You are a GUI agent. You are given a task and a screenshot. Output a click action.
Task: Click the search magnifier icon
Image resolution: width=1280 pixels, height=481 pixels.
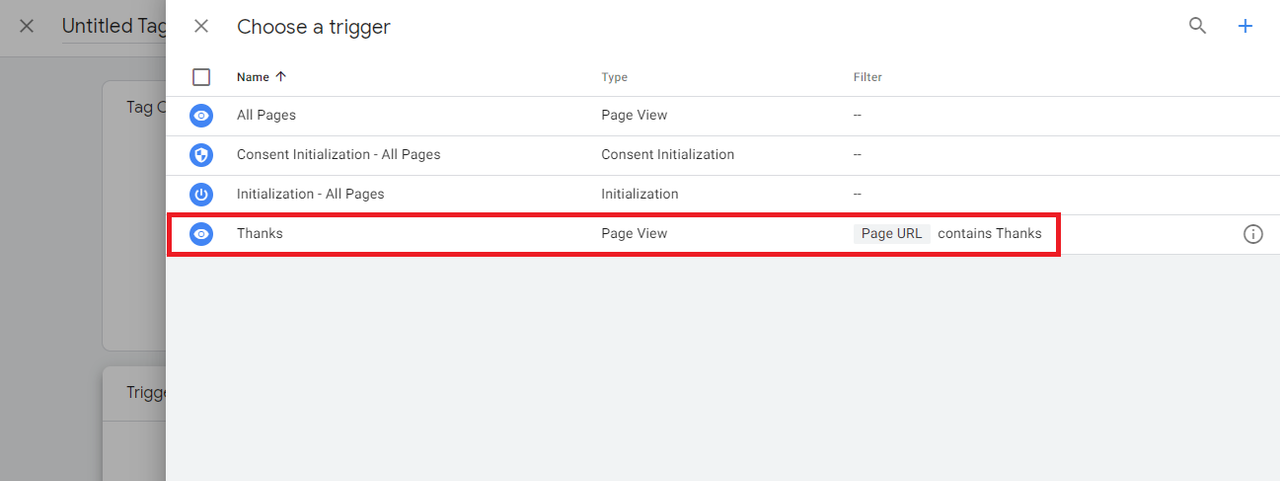click(x=1197, y=26)
